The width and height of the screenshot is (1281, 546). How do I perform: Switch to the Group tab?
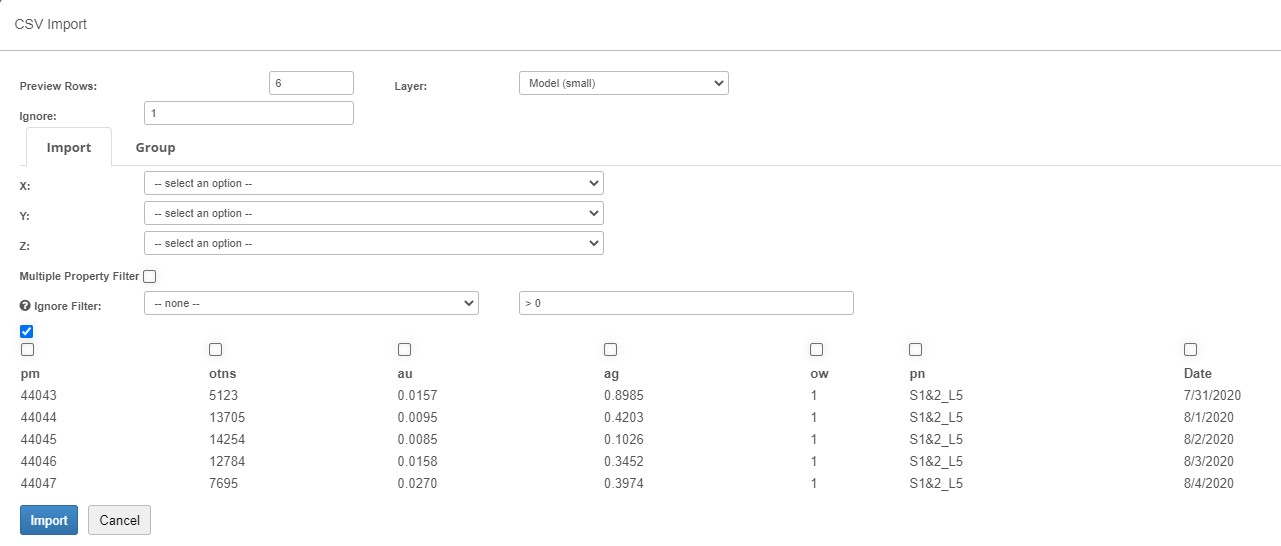[x=155, y=148]
